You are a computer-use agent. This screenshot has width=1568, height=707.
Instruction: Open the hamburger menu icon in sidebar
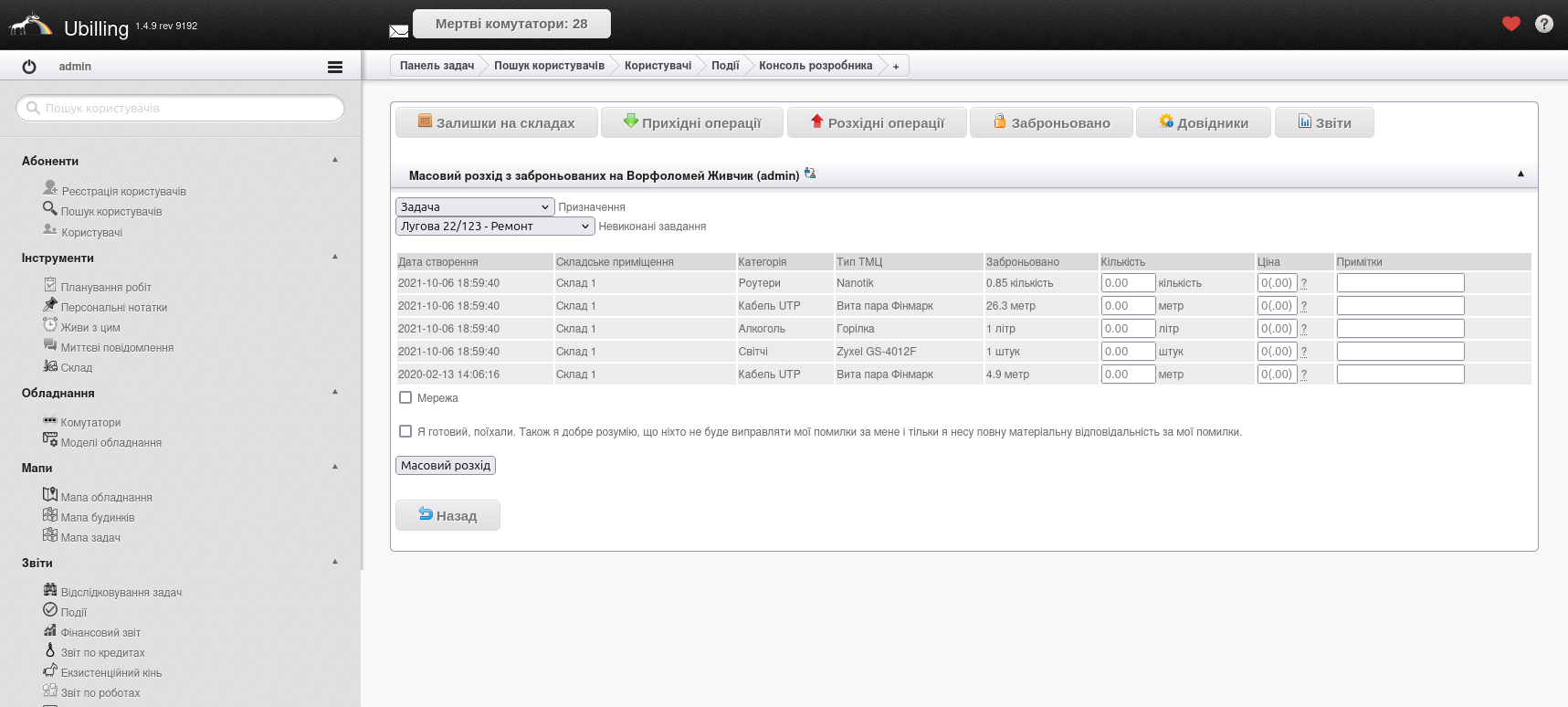335,67
